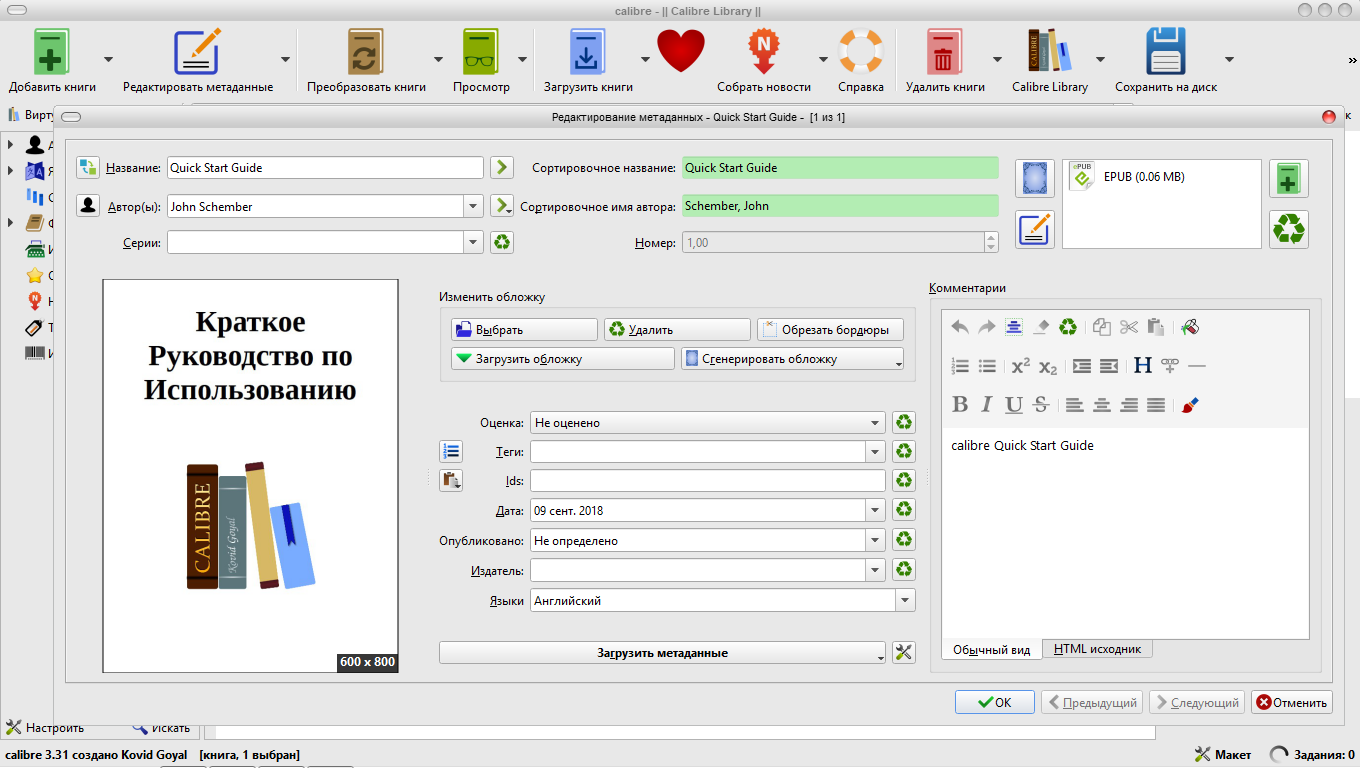Click the add format green plus icon
The width and height of the screenshot is (1360, 768).
click(x=1288, y=179)
